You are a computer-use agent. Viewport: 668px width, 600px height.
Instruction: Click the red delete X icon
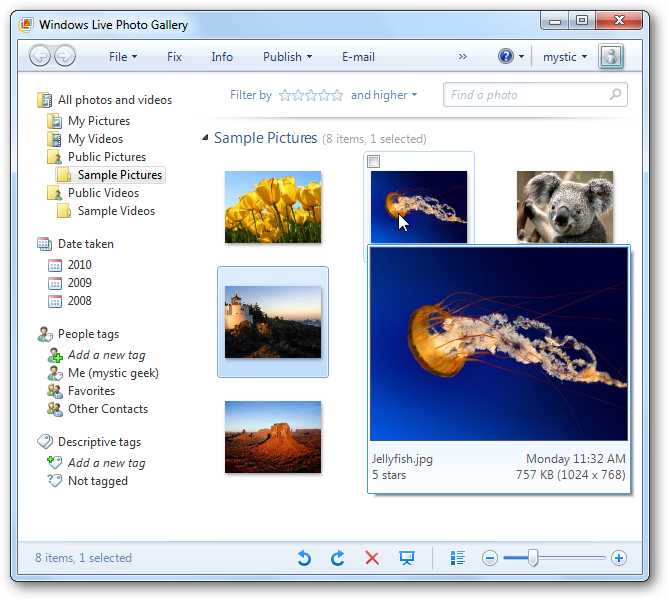pos(372,558)
